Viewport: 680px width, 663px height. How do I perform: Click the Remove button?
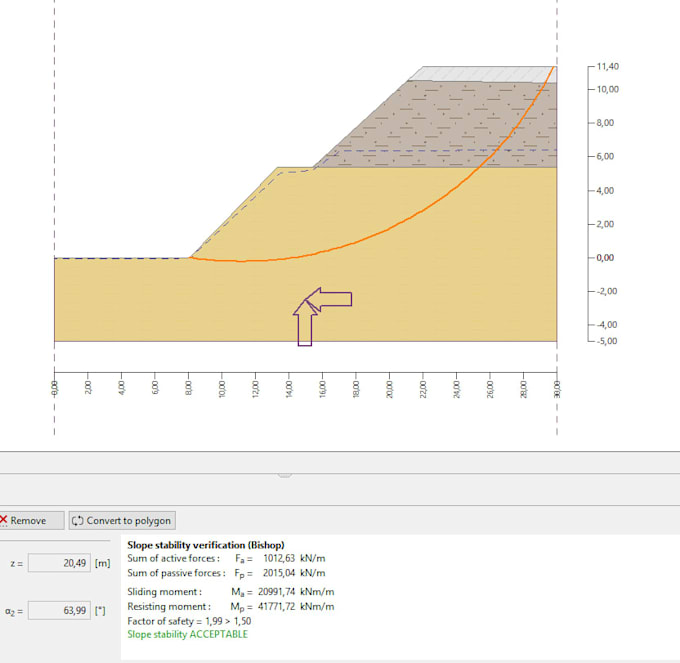pyautogui.click(x=30, y=520)
